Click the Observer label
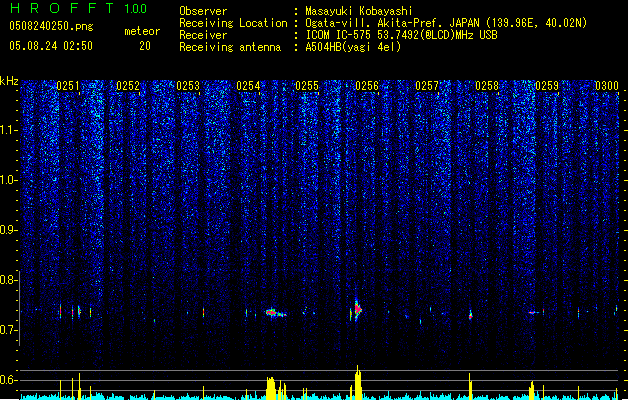Viewport: 629px width, 400px height. coord(203,11)
